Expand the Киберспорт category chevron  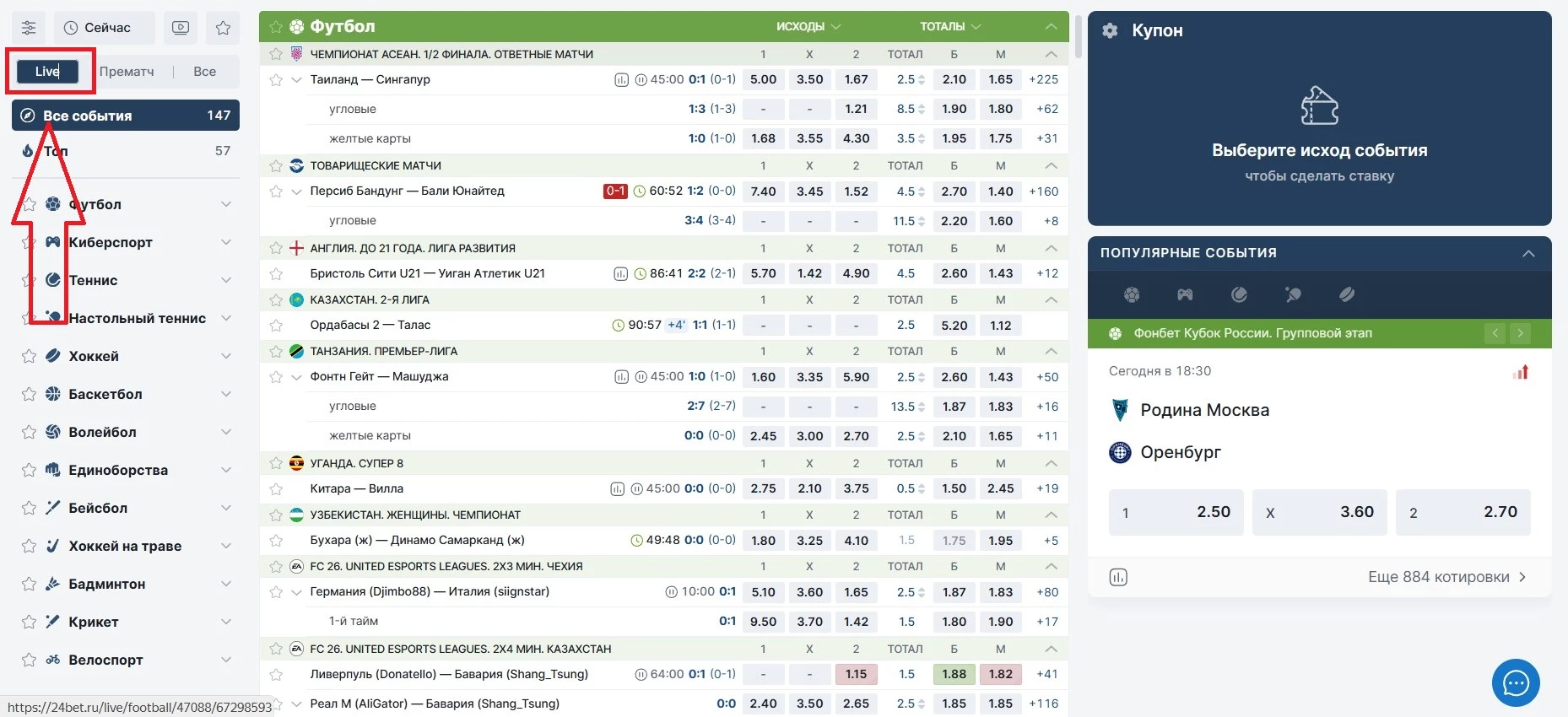click(225, 242)
